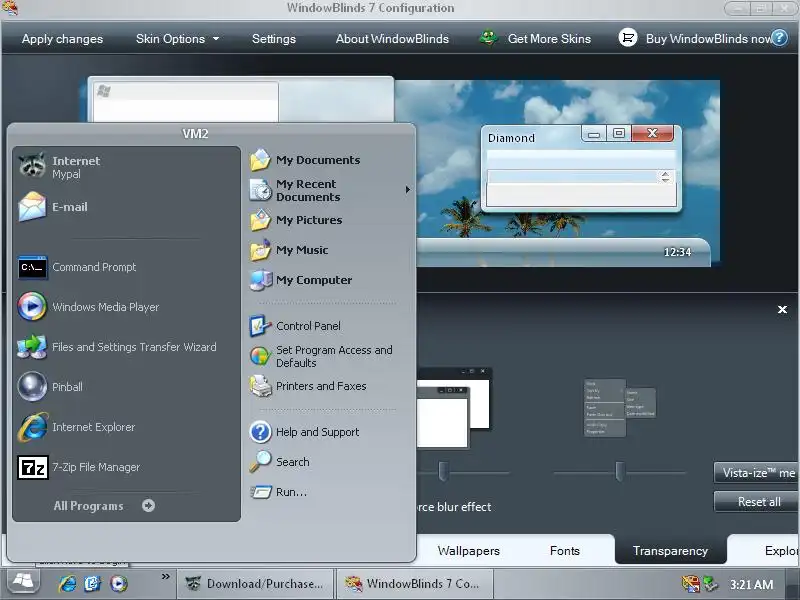This screenshot has height=600, width=800.
Task: Switch to the Wallpapers tab
Action: click(x=468, y=551)
